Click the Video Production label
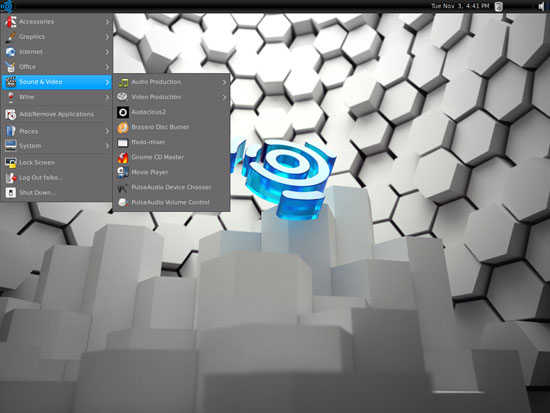 click(156, 97)
